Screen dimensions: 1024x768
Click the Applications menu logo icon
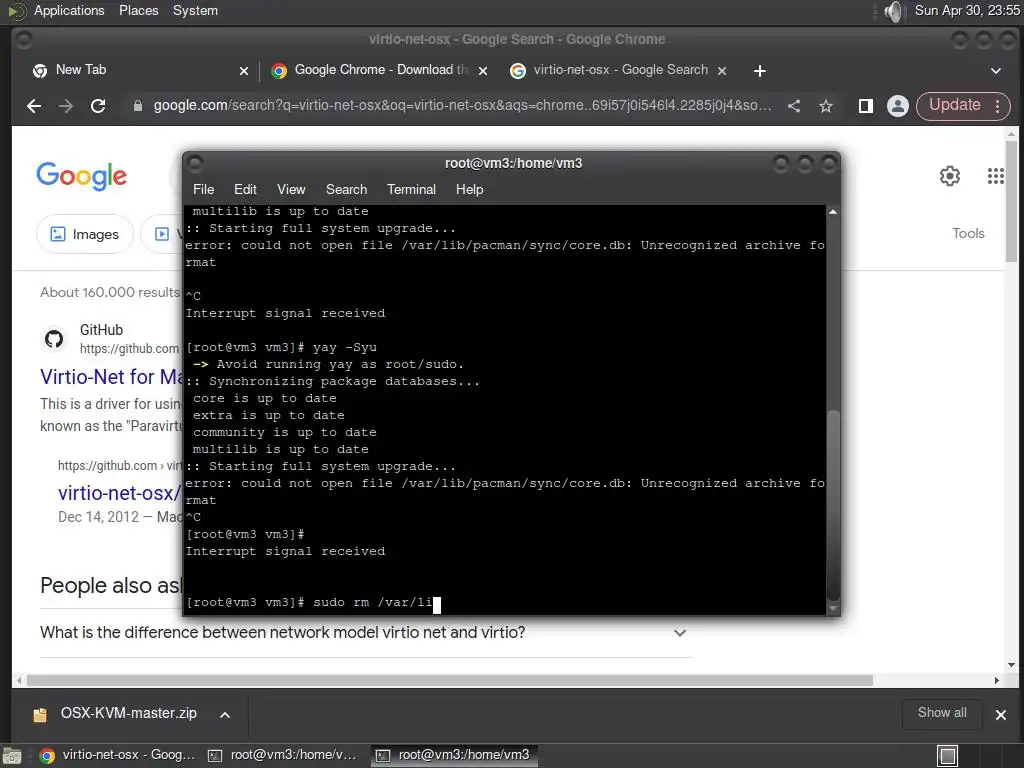click(16, 11)
